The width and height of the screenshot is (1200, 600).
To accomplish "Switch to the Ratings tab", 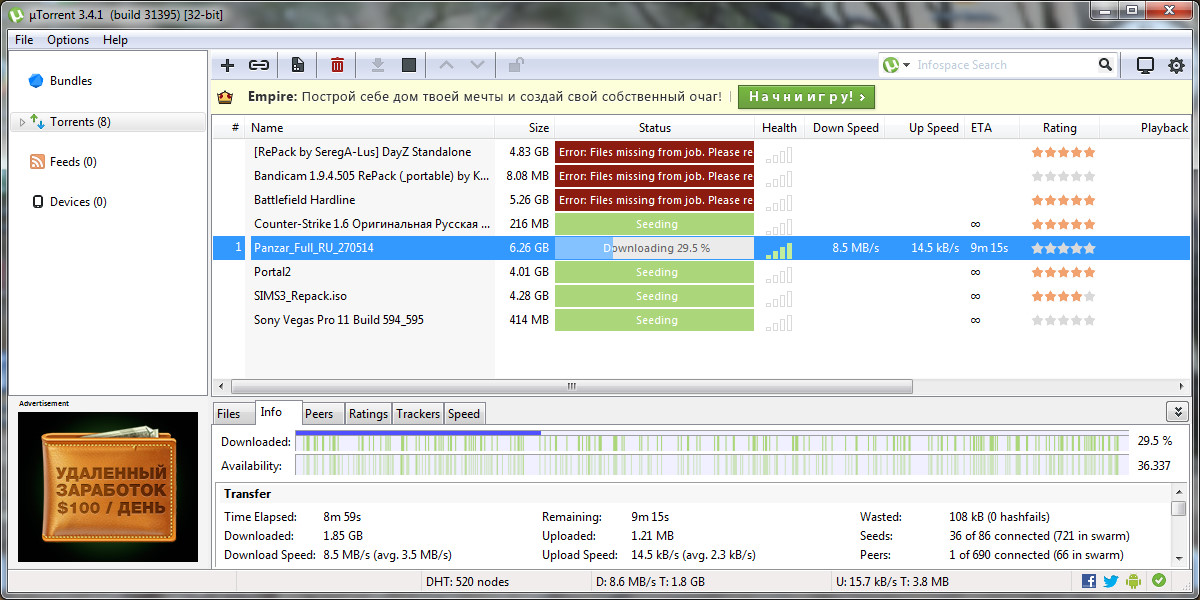I will click(x=368, y=414).
